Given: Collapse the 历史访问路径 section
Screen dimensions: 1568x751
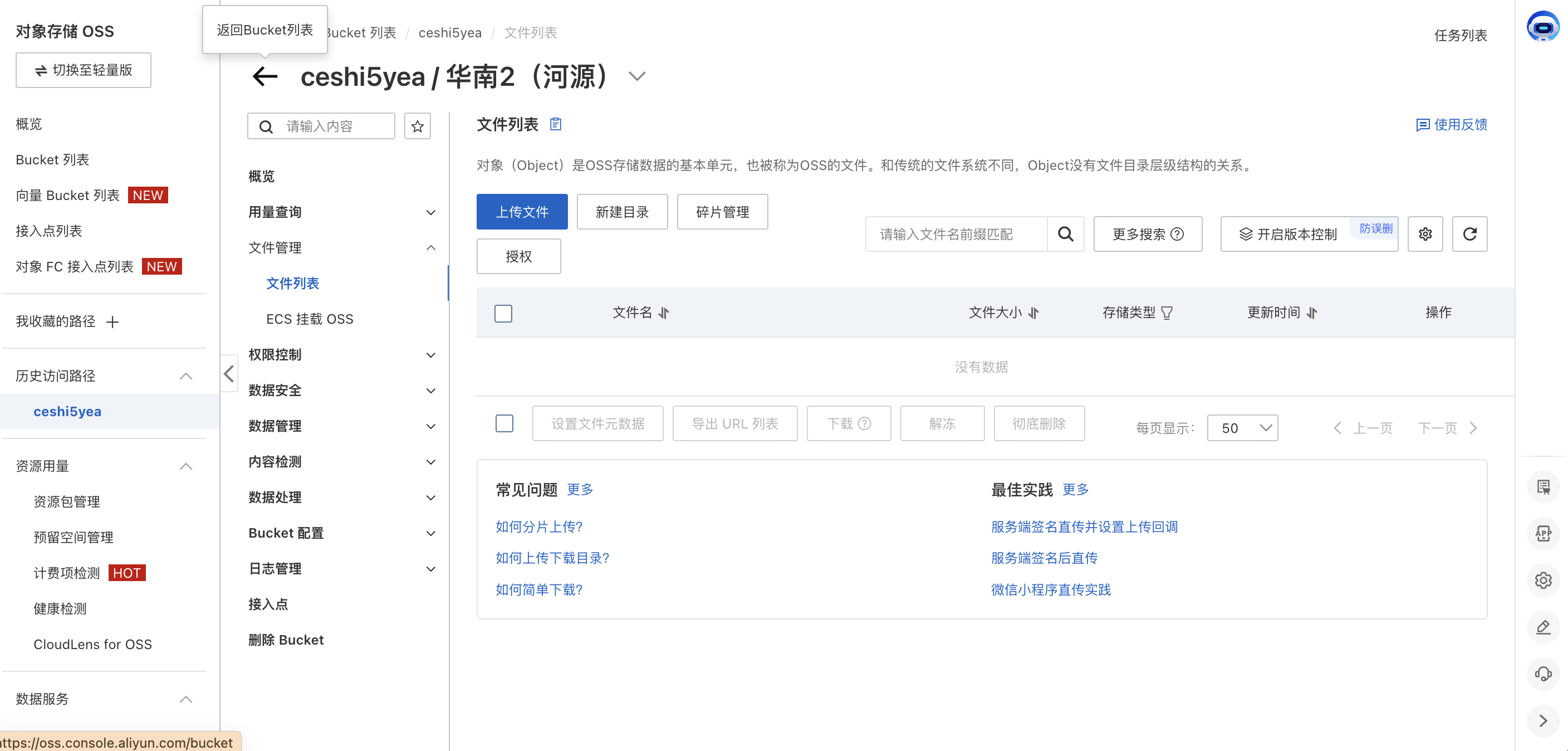Looking at the screenshot, I should coord(185,376).
